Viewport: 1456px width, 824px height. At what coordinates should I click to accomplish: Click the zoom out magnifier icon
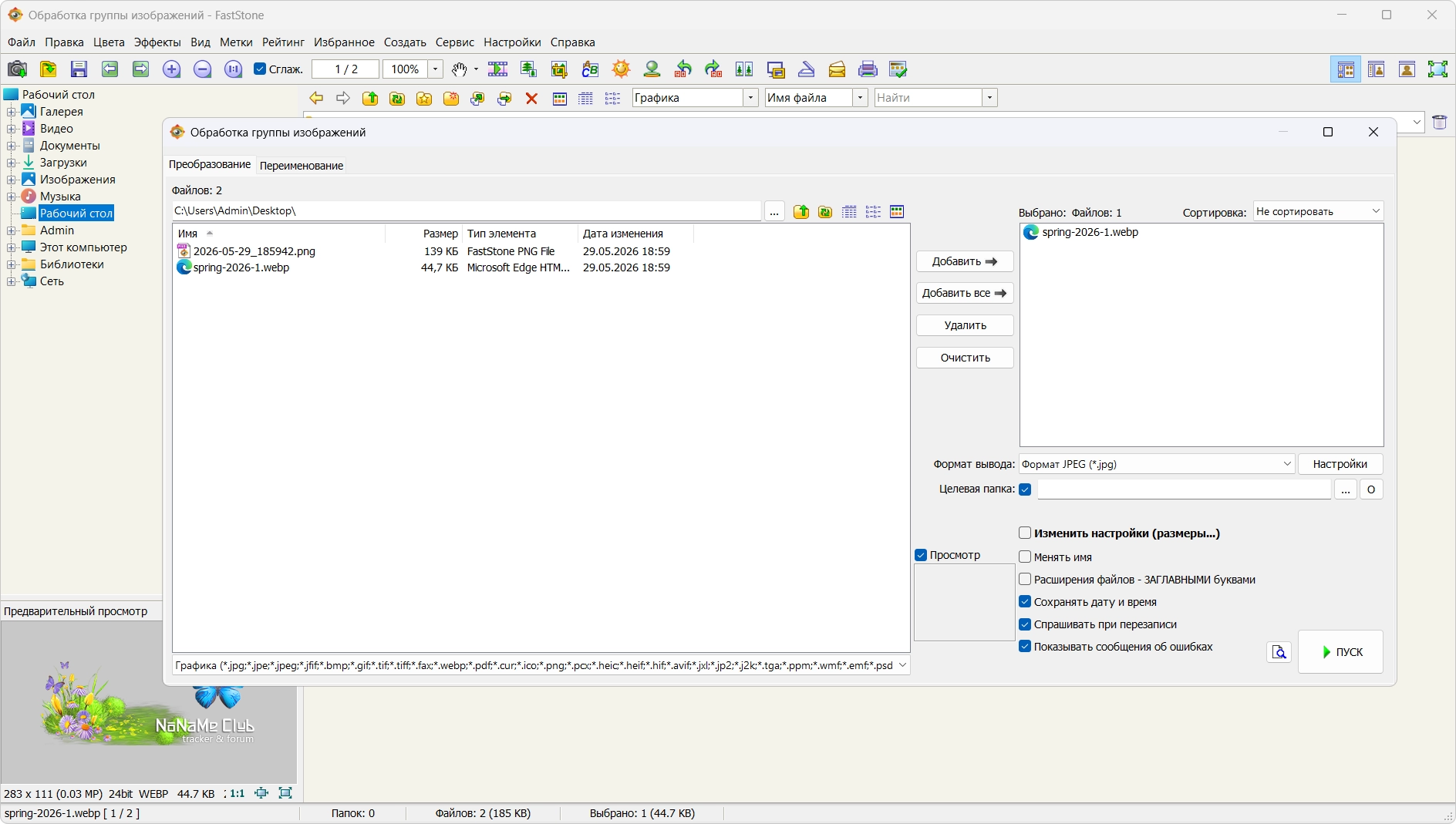[202, 69]
